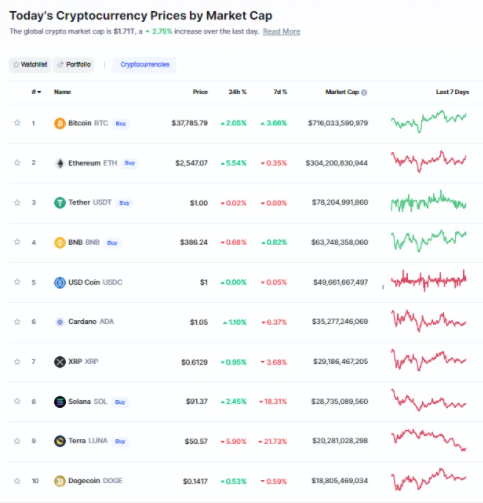Sort the table by 24h % column
Viewport: 483px width, 503px height.
[x=237, y=92]
